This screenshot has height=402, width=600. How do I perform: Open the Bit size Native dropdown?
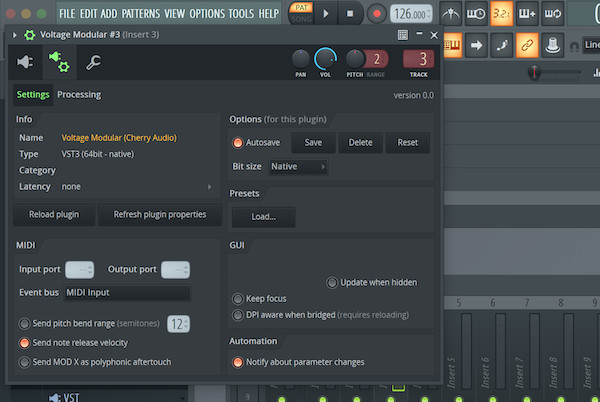click(x=298, y=167)
